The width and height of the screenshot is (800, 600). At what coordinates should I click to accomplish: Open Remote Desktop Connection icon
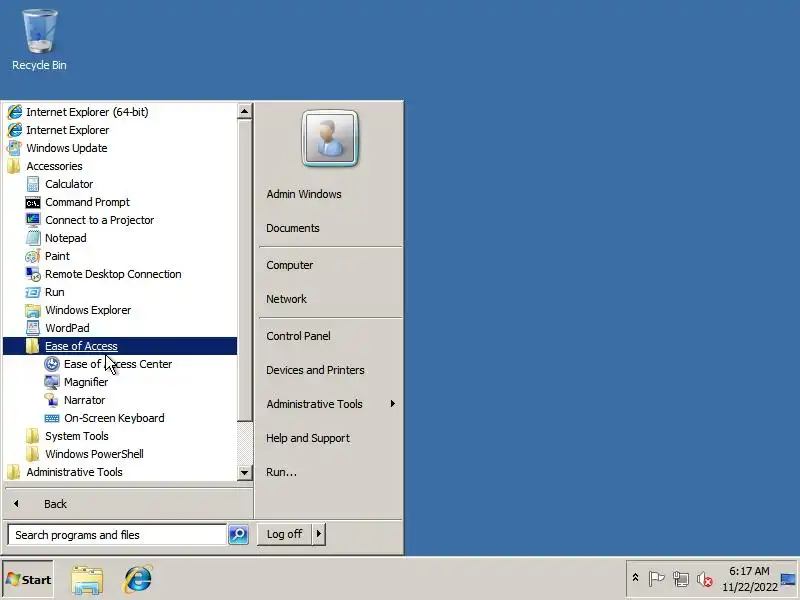(x=33, y=274)
